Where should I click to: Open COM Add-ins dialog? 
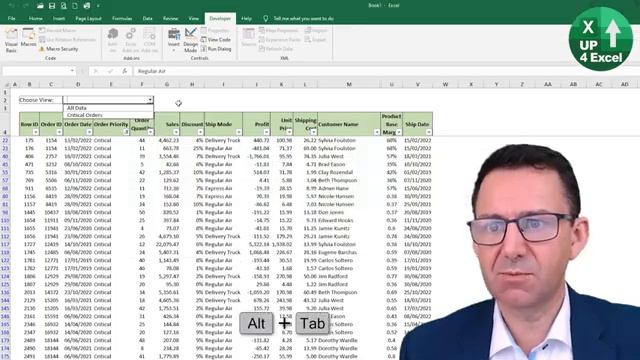(149, 40)
